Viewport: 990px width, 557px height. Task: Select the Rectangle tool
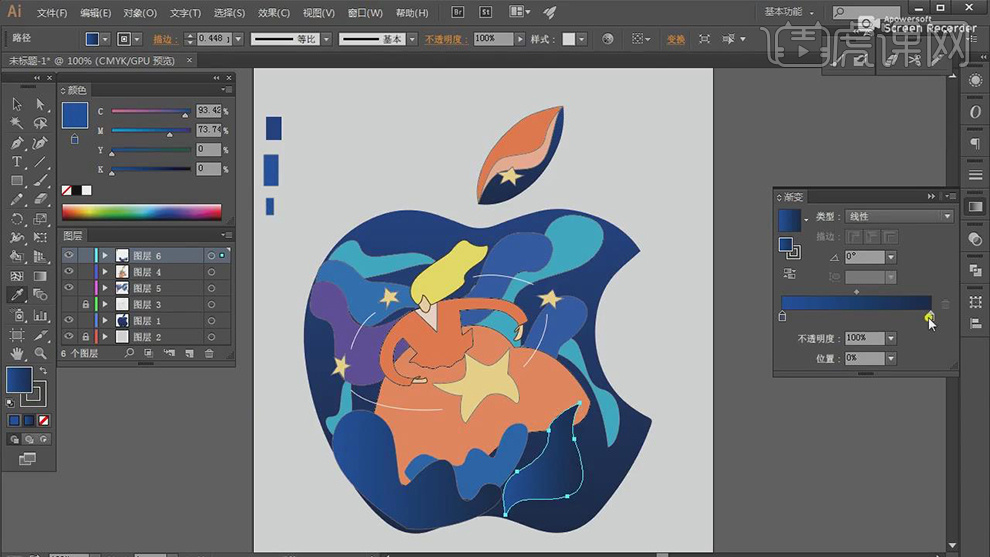(x=17, y=181)
